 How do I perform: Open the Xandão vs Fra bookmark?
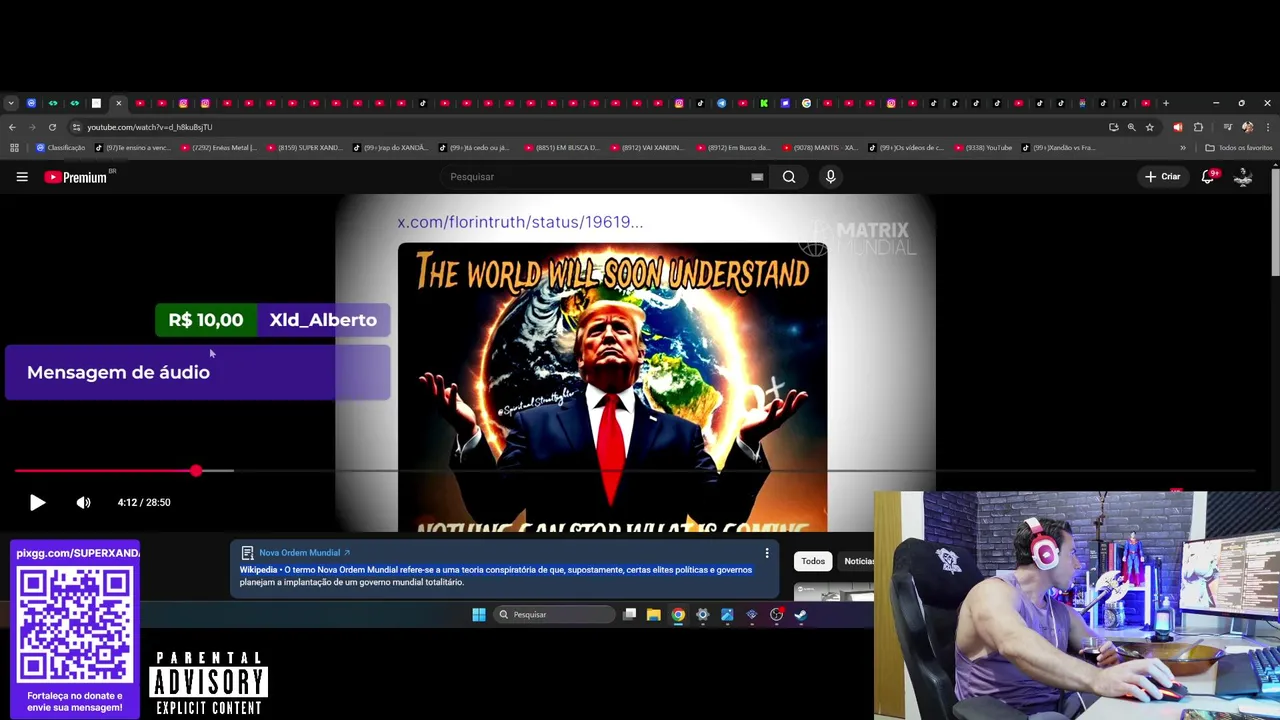tap(1059, 148)
